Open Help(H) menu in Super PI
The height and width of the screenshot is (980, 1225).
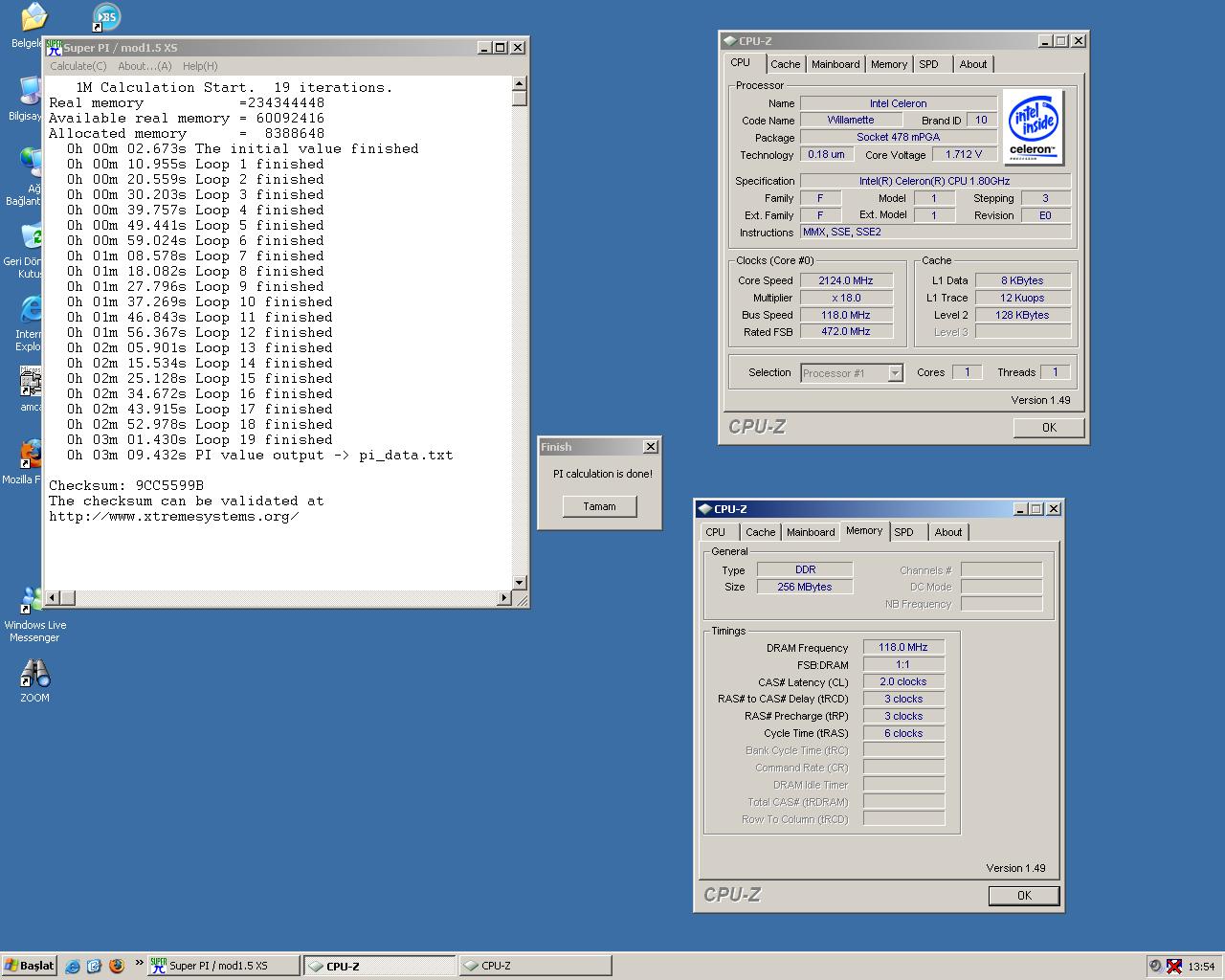coord(200,66)
